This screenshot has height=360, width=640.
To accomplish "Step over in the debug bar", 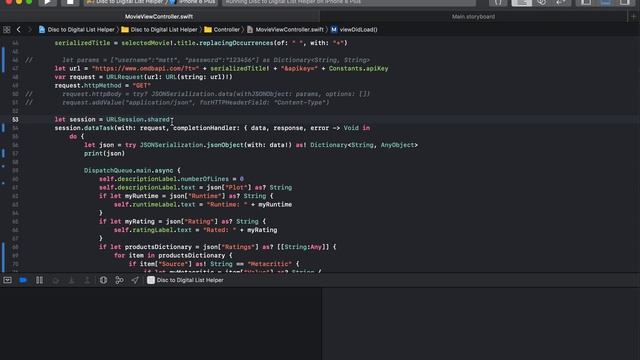I will [x=56, y=280].
